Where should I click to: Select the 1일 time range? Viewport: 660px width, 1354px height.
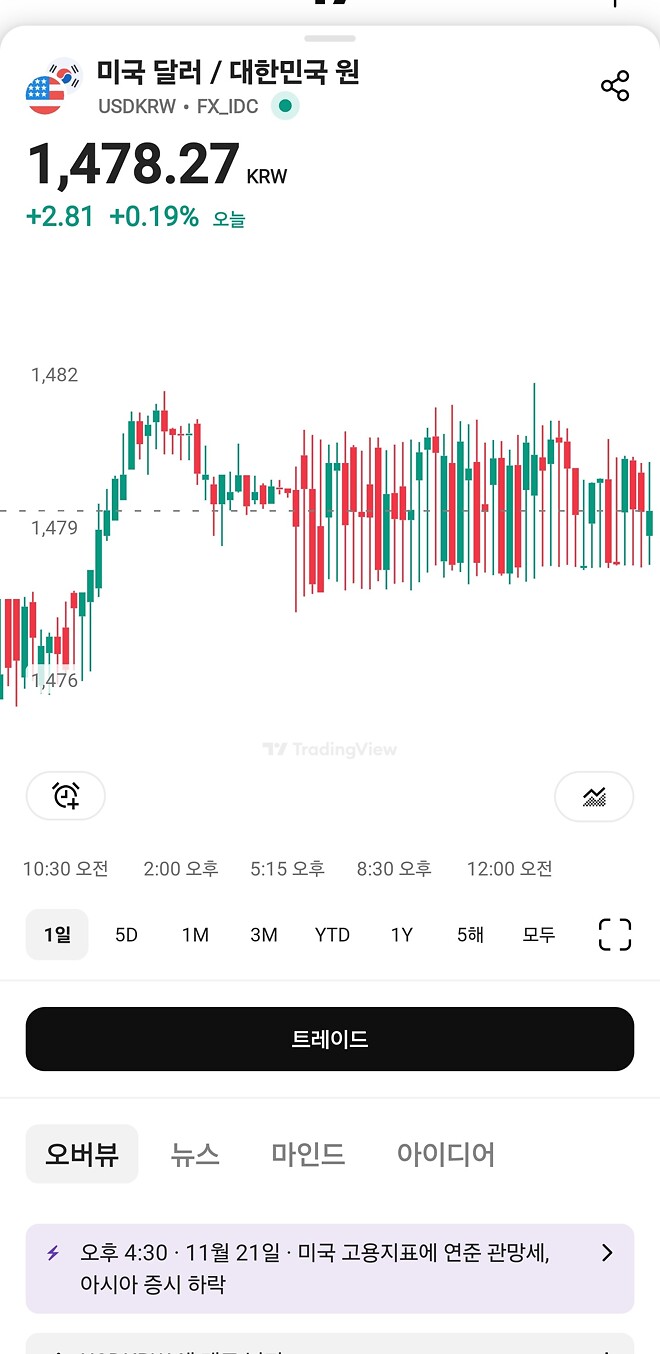[x=57, y=935]
